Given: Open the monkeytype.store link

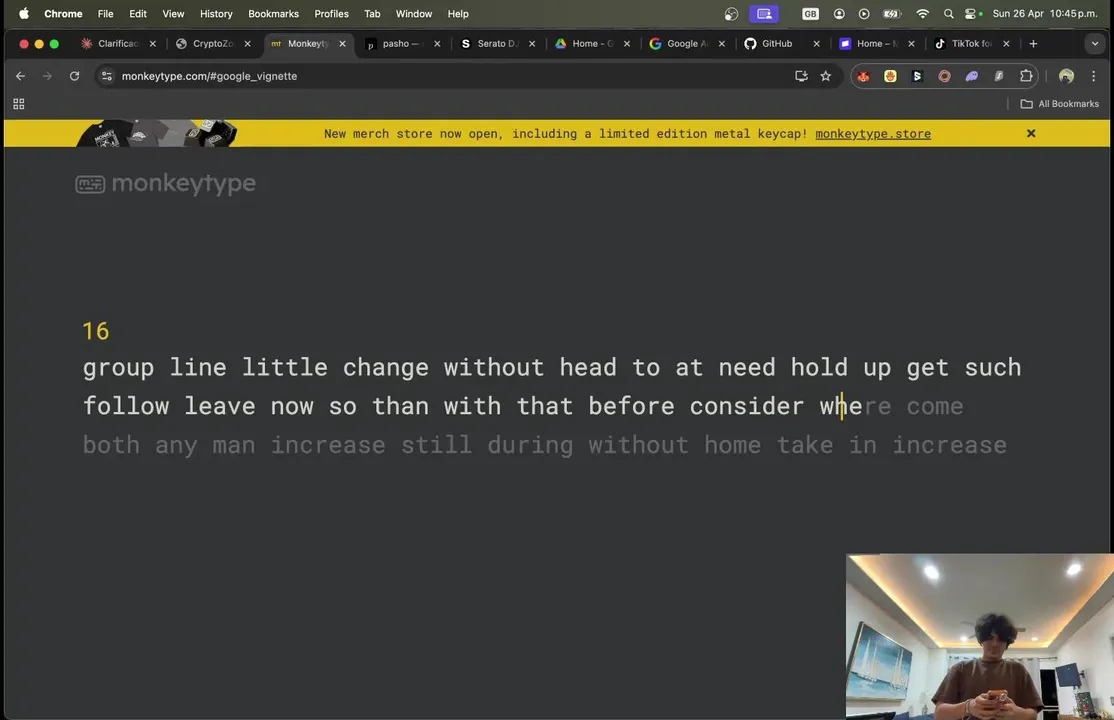Looking at the screenshot, I should tap(872, 134).
